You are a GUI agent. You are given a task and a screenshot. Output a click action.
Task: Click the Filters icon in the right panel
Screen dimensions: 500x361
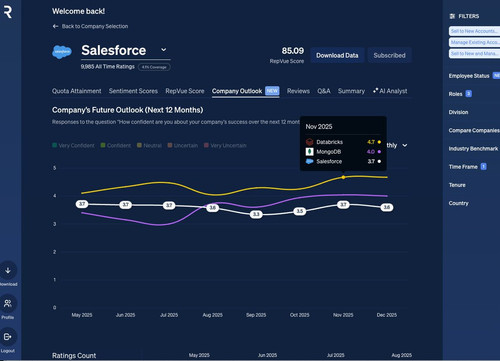(452, 16)
